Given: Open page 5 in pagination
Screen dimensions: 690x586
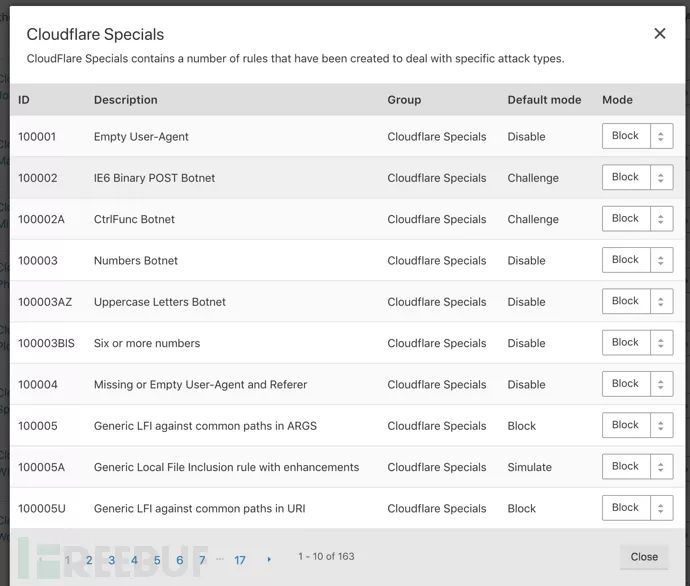Looking at the screenshot, I should coord(157,560).
